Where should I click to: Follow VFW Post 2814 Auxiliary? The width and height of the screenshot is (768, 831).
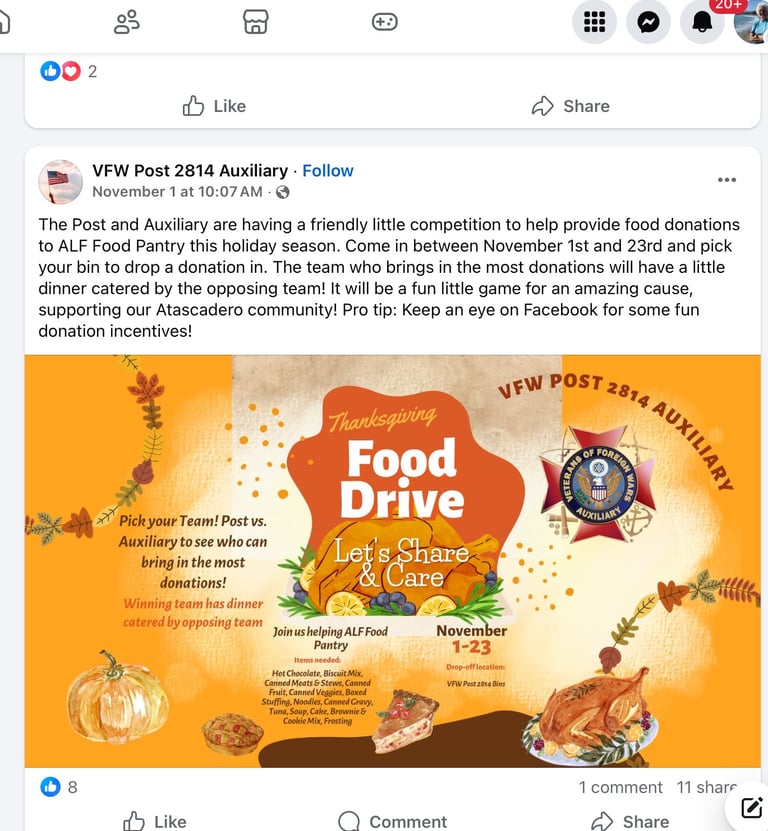click(328, 171)
